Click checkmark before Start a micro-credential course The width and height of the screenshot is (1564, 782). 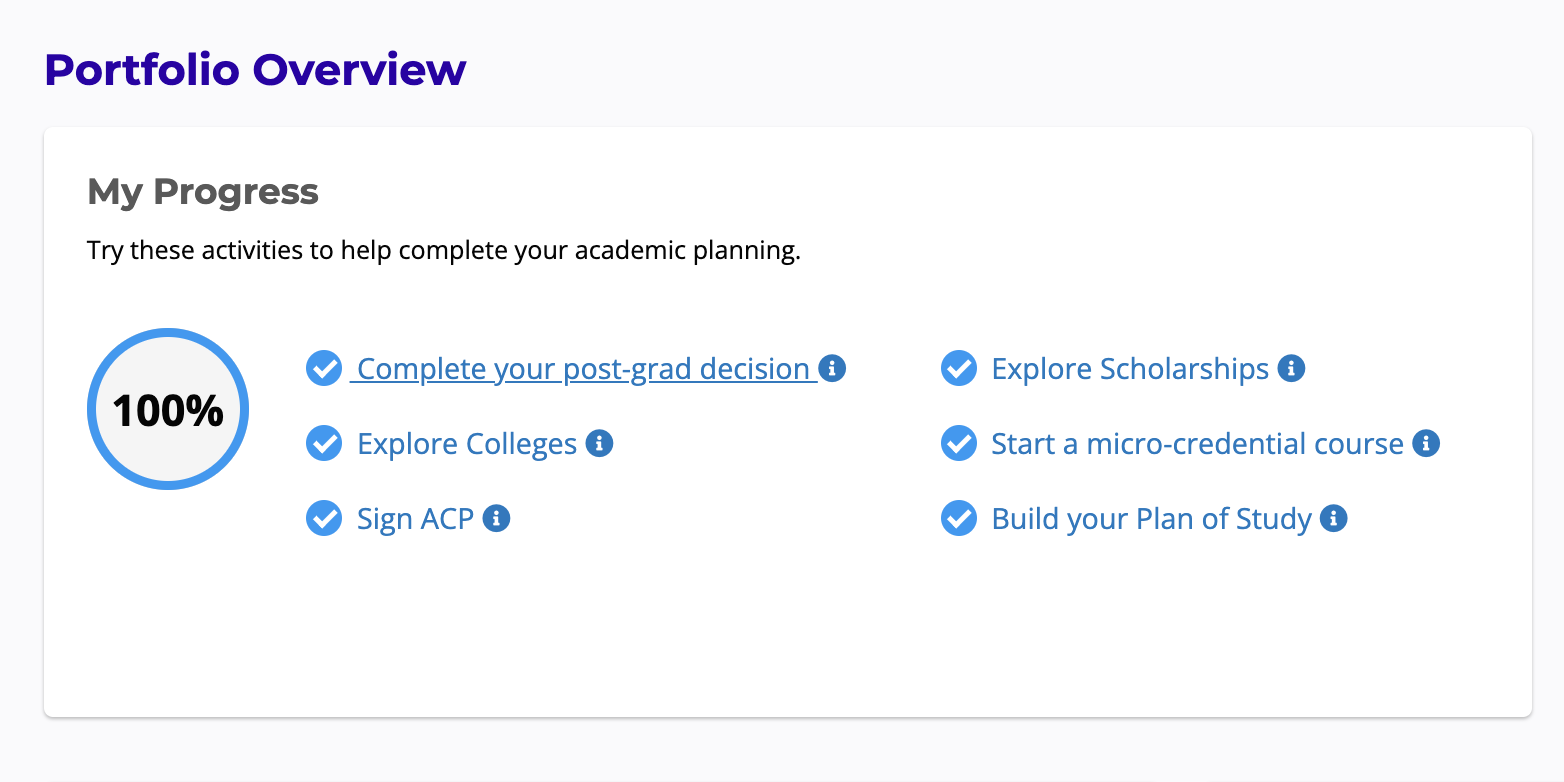pyautogui.click(x=958, y=443)
